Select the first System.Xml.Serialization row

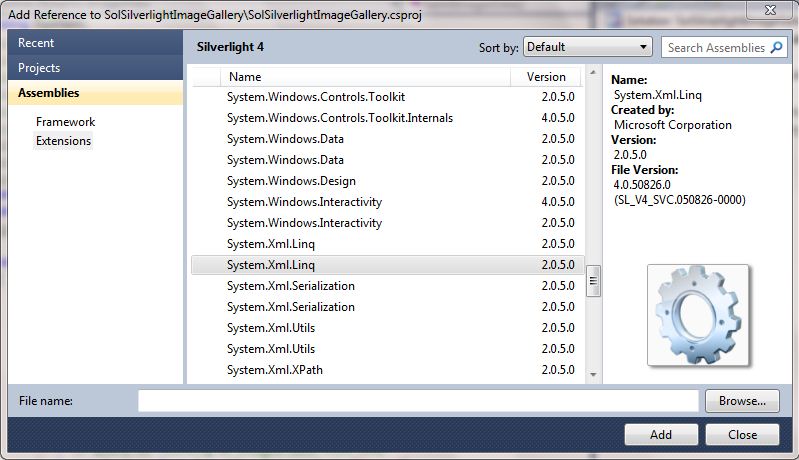388,286
